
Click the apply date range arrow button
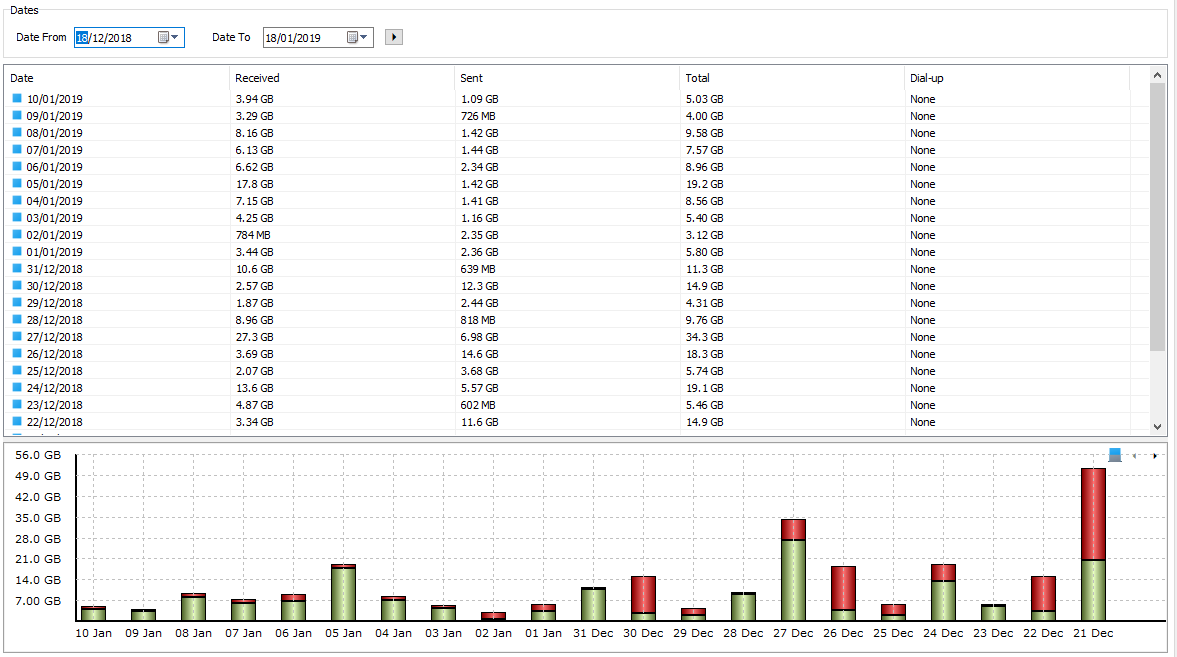[x=394, y=37]
